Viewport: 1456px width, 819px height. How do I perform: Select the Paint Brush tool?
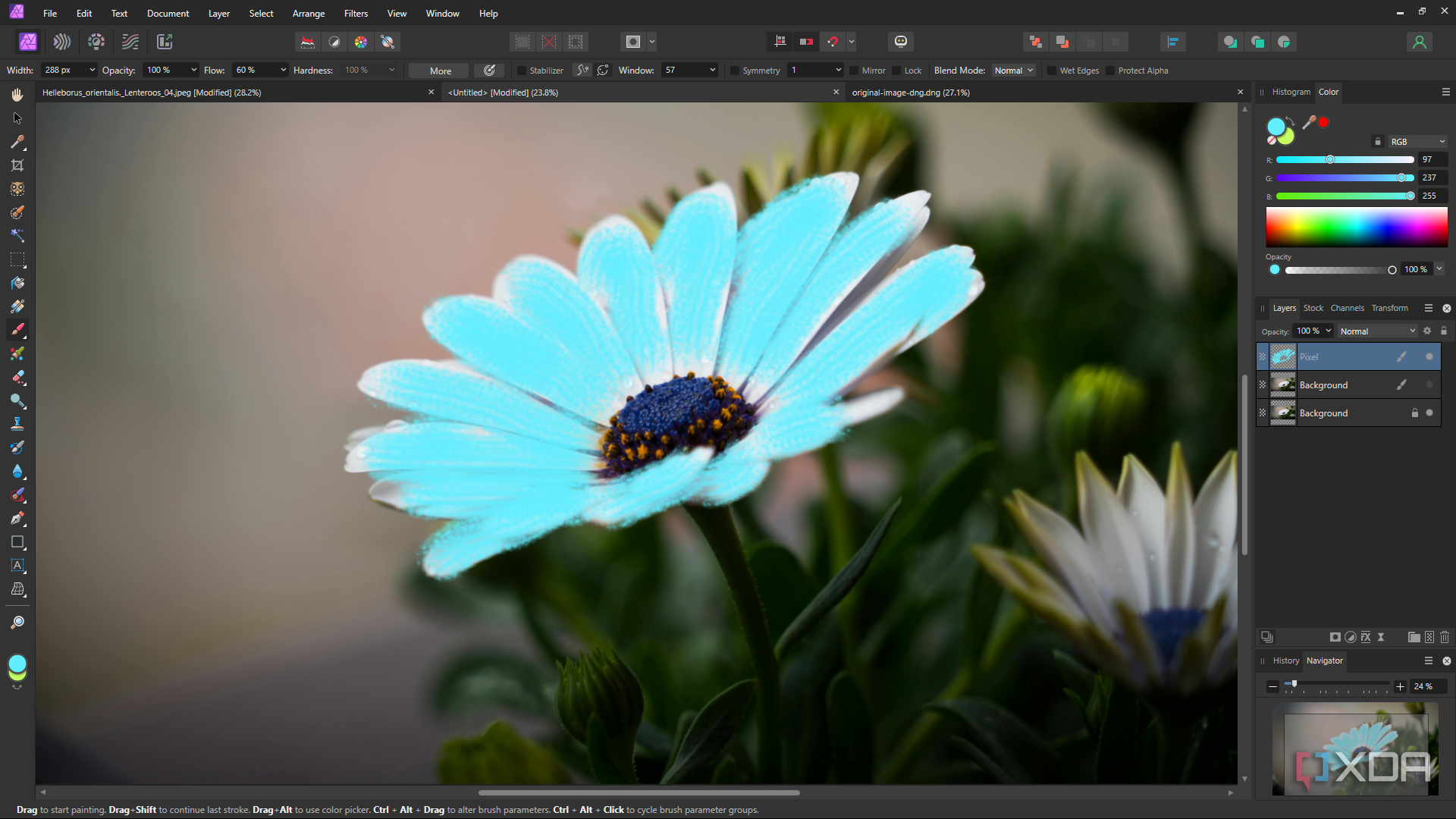tap(17, 330)
